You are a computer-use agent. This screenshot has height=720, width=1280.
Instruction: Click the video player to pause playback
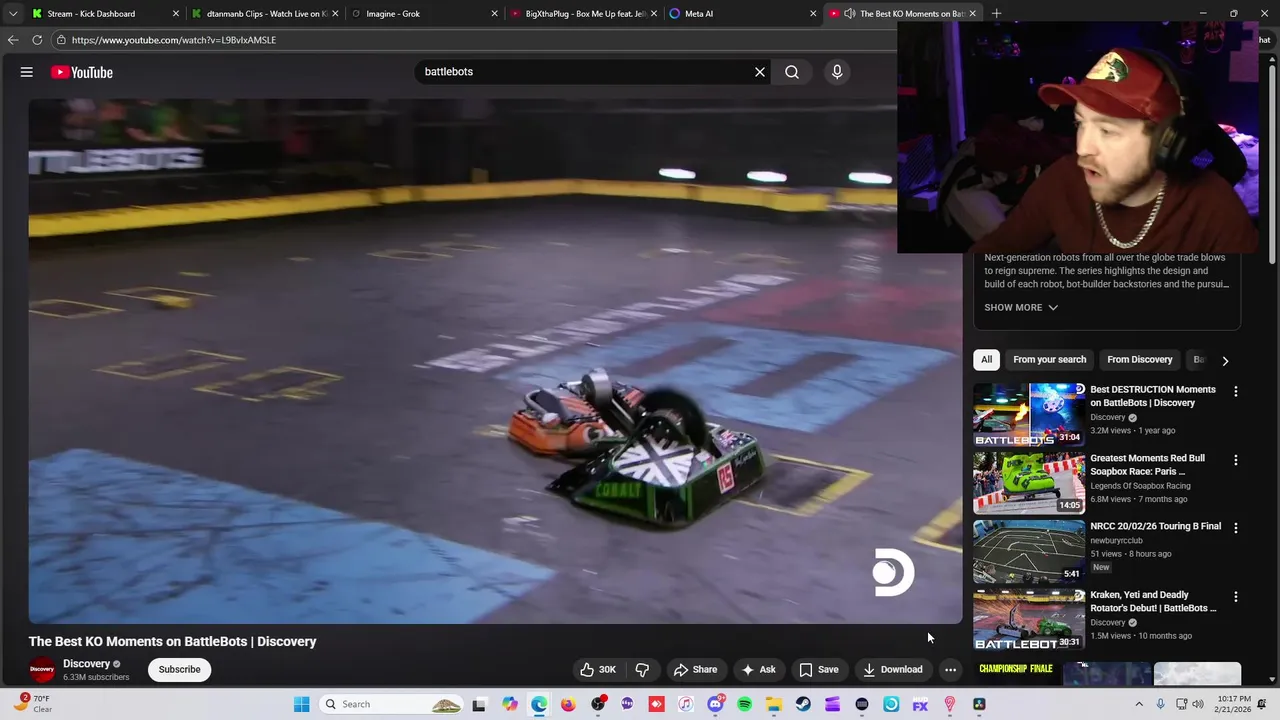pyautogui.click(x=495, y=360)
